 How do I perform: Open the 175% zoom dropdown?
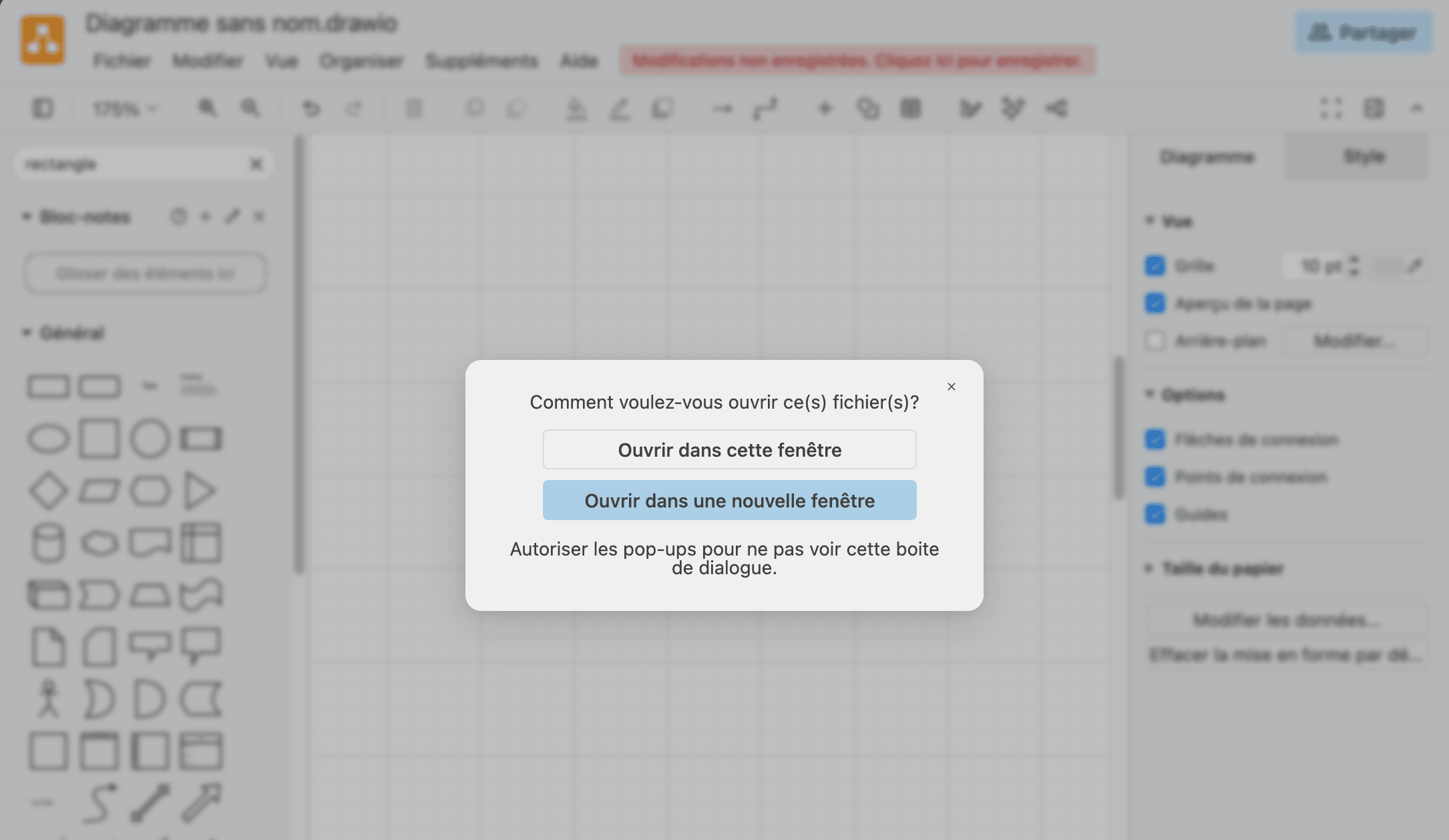coord(125,108)
